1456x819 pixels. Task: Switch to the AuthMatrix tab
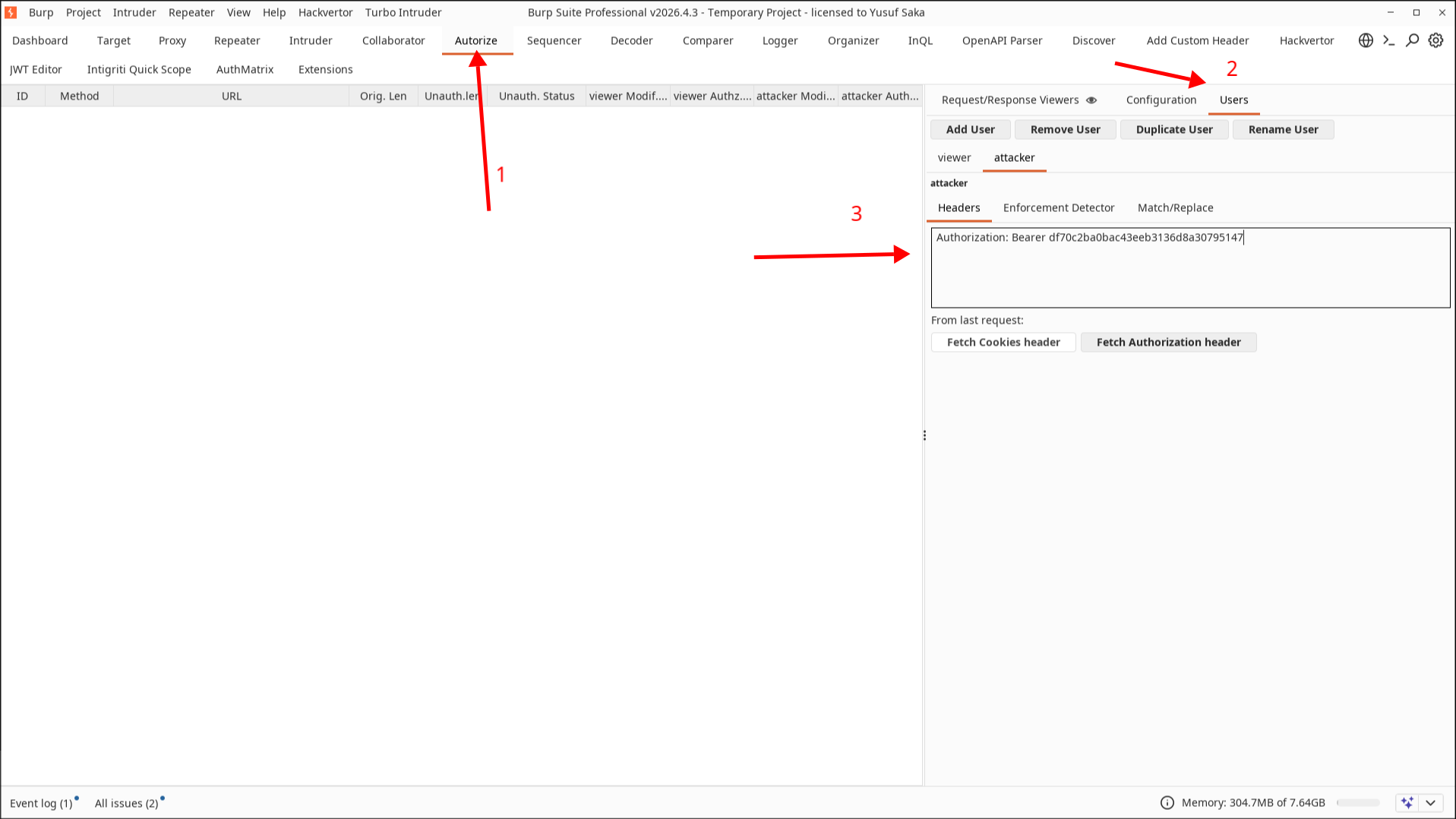245,69
